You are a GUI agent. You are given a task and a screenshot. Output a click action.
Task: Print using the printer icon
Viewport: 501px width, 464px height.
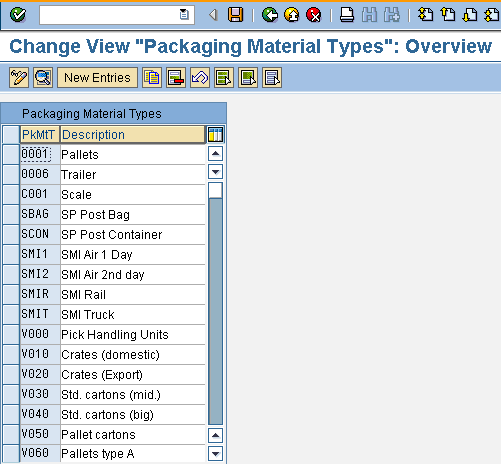click(347, 15)
